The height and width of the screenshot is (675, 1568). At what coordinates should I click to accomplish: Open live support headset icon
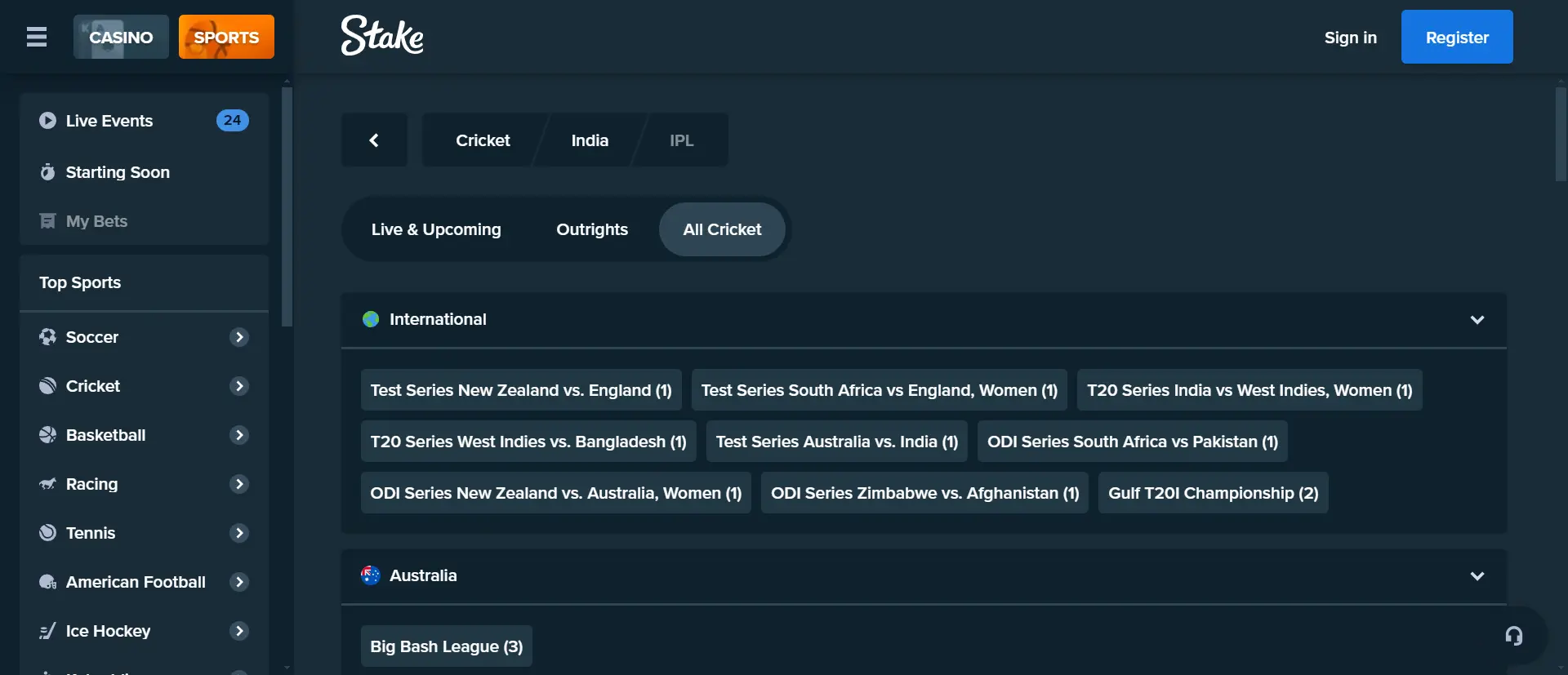tap(1513, 636)
